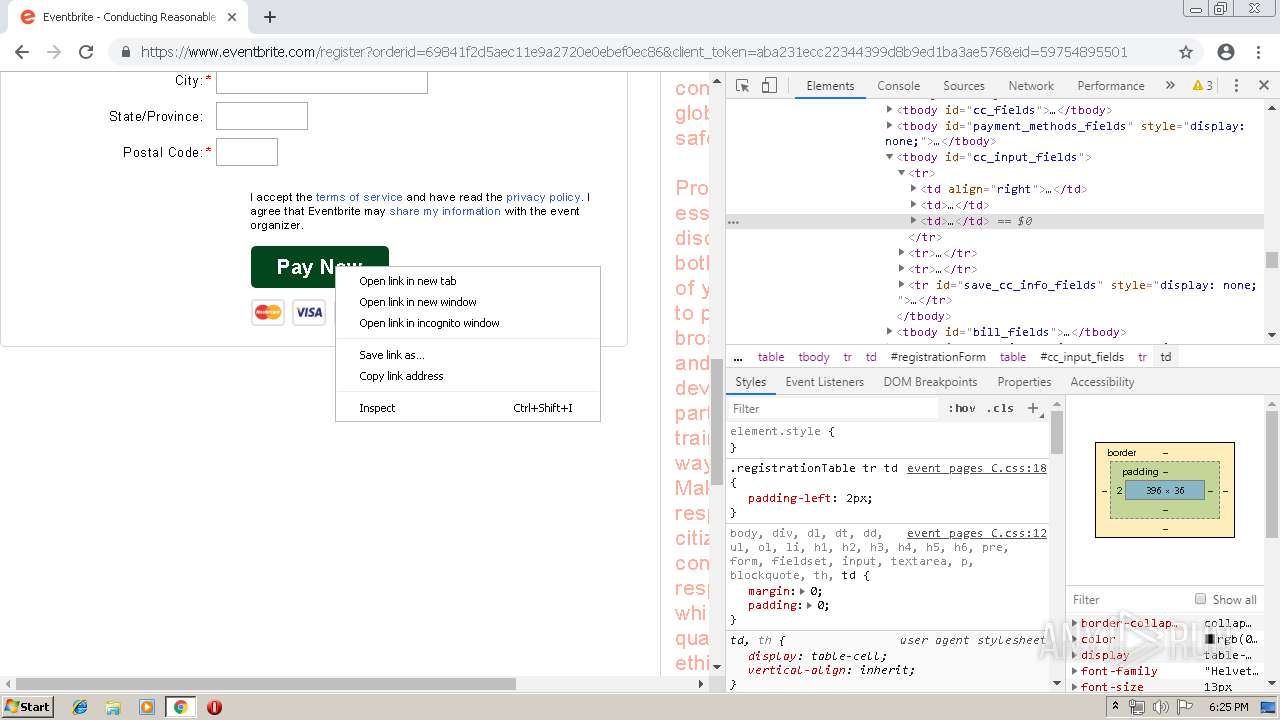Open the Network tab
Image resolution: width=1280 pixels, height=720 pixels.
[1031, 86]
